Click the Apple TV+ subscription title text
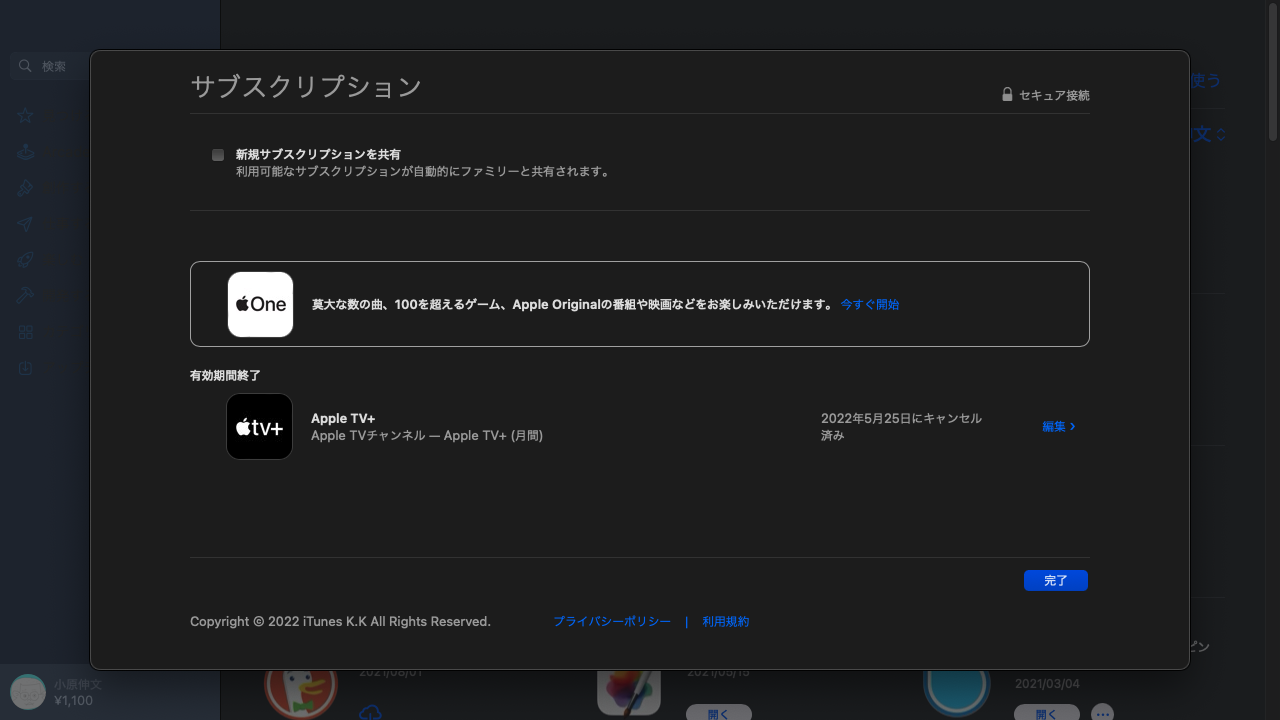 tap(343, 419)
